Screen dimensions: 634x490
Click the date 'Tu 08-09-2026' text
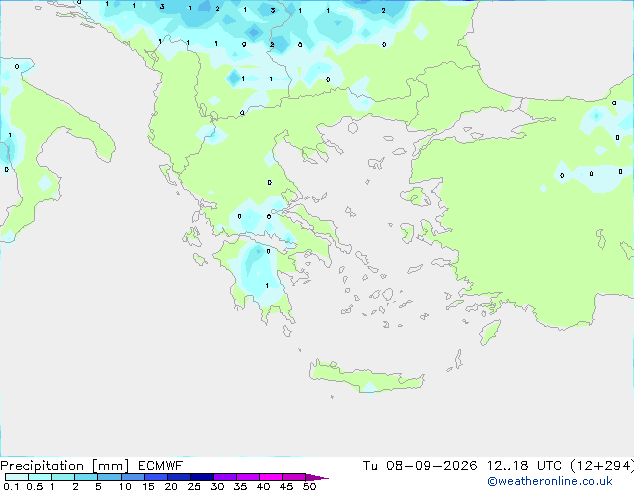click(420, 466)
